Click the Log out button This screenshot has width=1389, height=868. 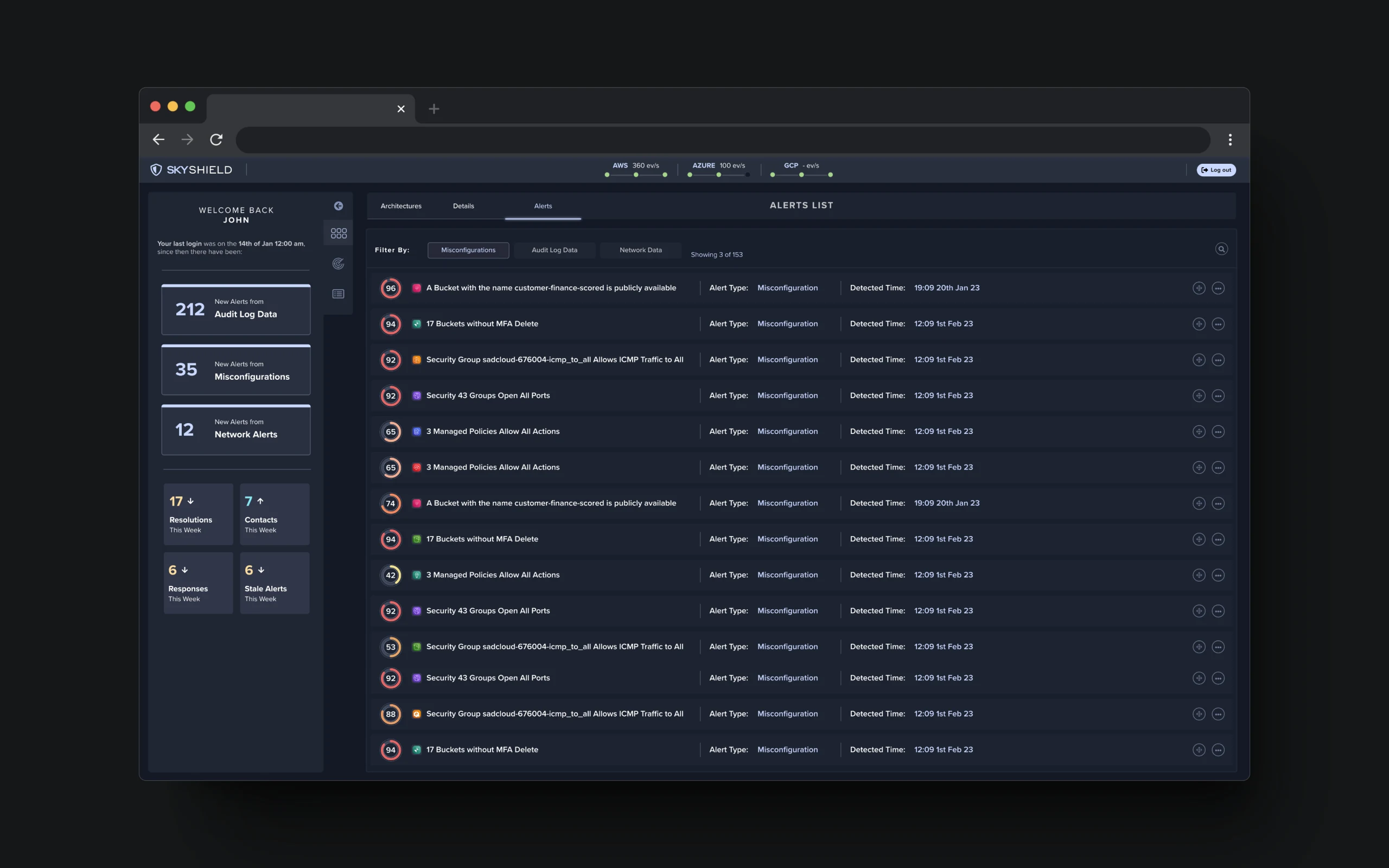pos(1216,170)
